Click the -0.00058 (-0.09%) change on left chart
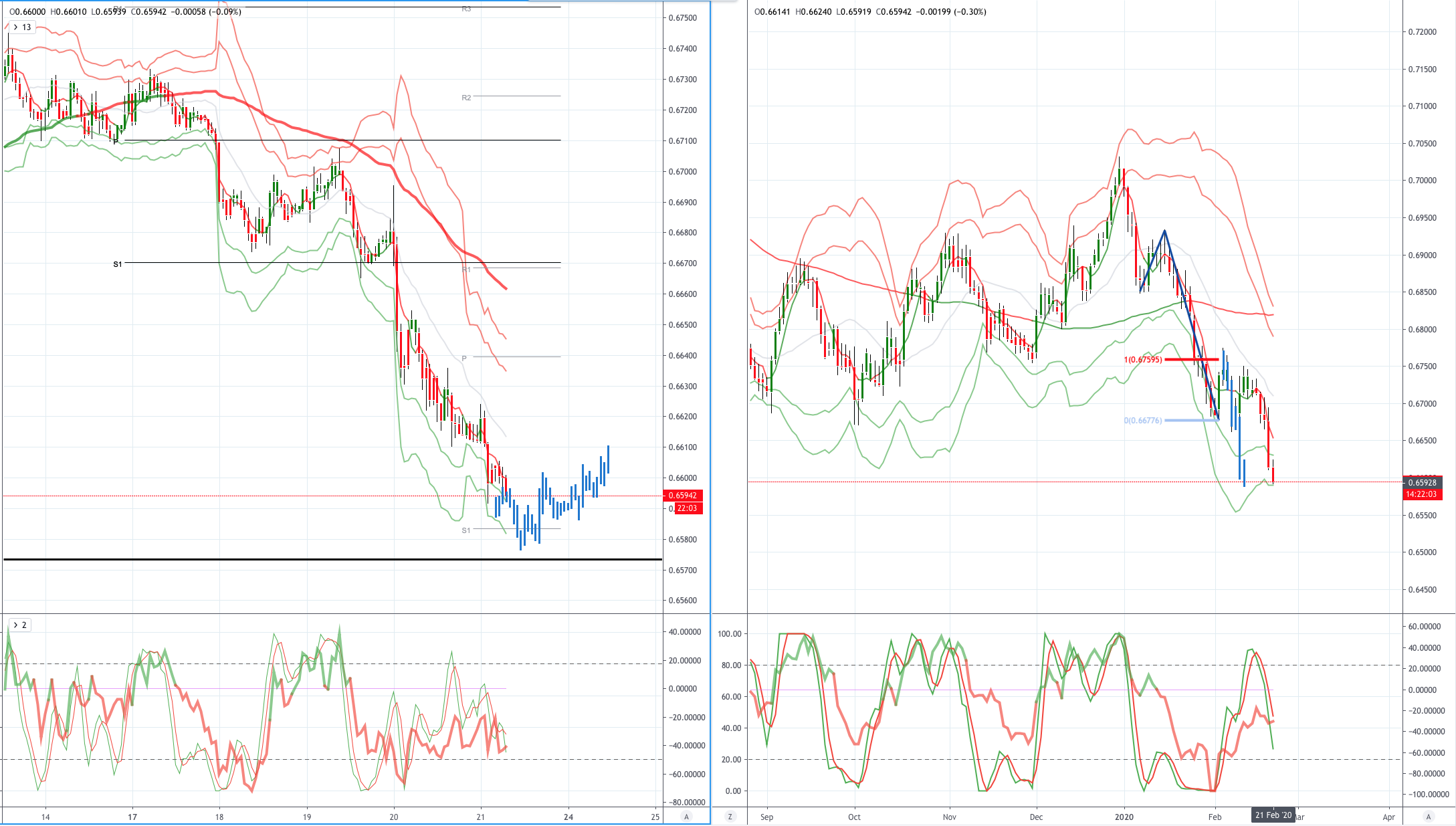Screen dimensions: 1456x826 point(205,12)
